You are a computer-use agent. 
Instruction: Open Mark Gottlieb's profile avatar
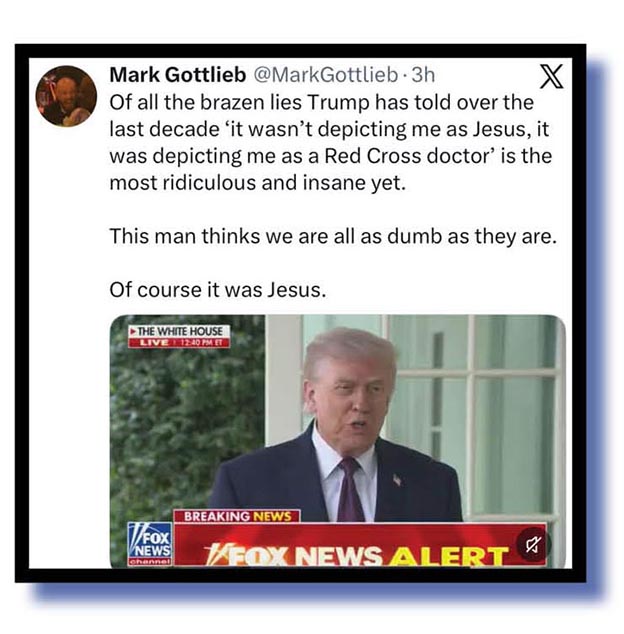66,96
